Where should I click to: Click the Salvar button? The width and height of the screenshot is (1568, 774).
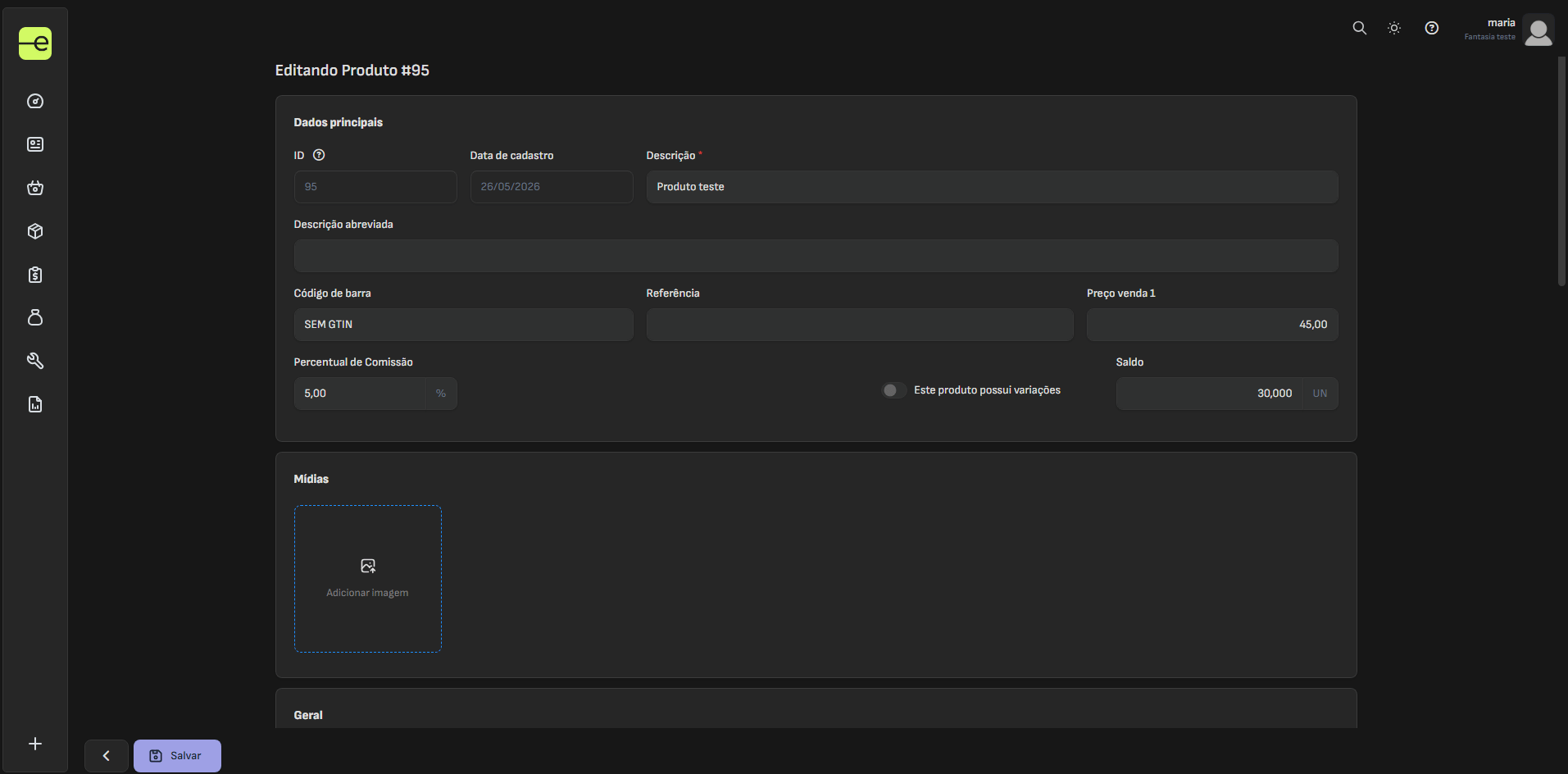coord(177,756)
